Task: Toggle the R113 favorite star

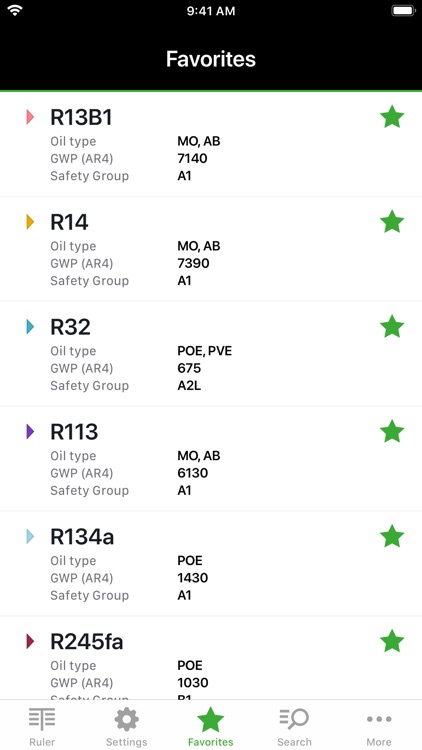Action: 392,431
